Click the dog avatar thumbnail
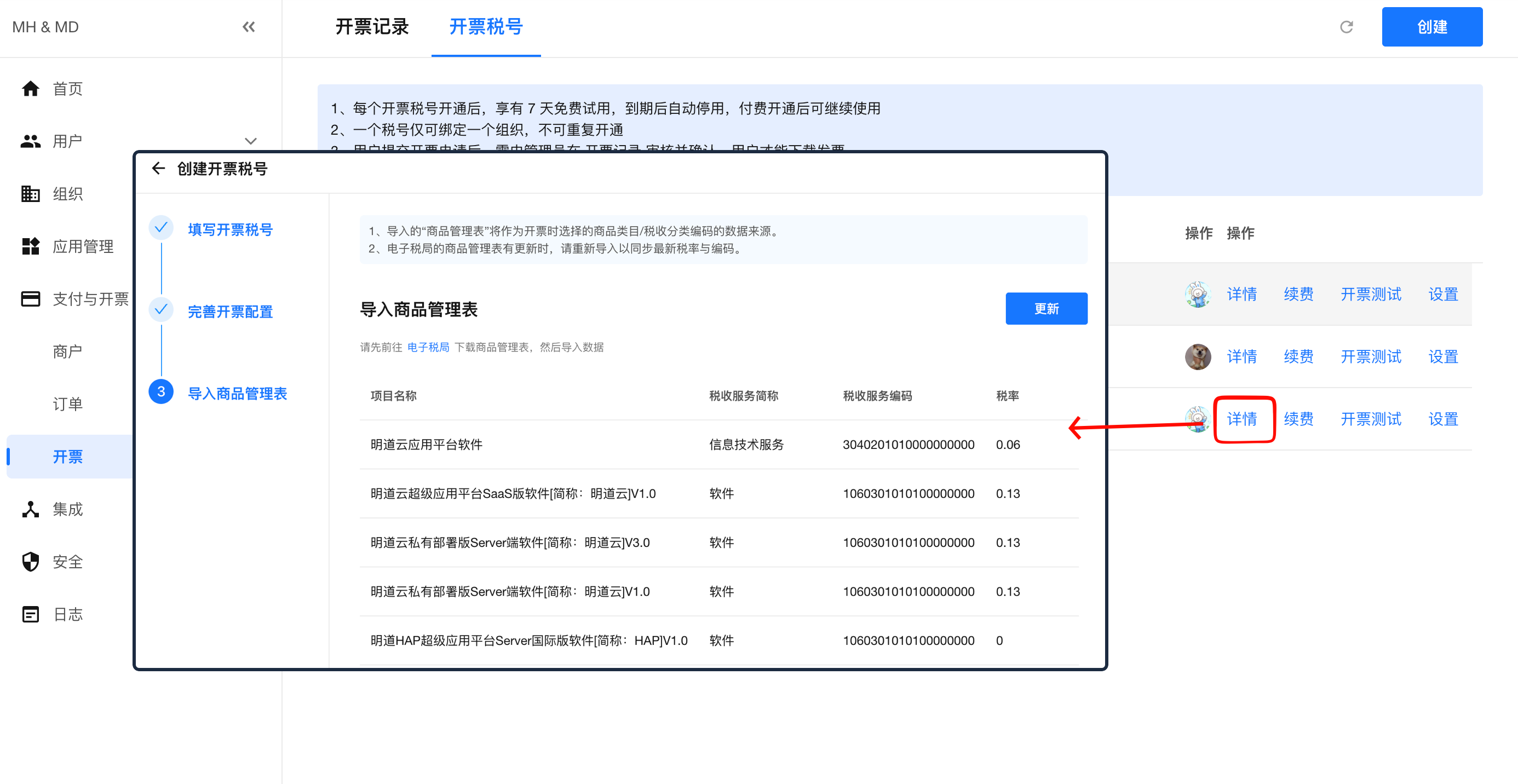Image resolution: width=1518 pixels, height=784 pixels. [x=1198, y=357]
